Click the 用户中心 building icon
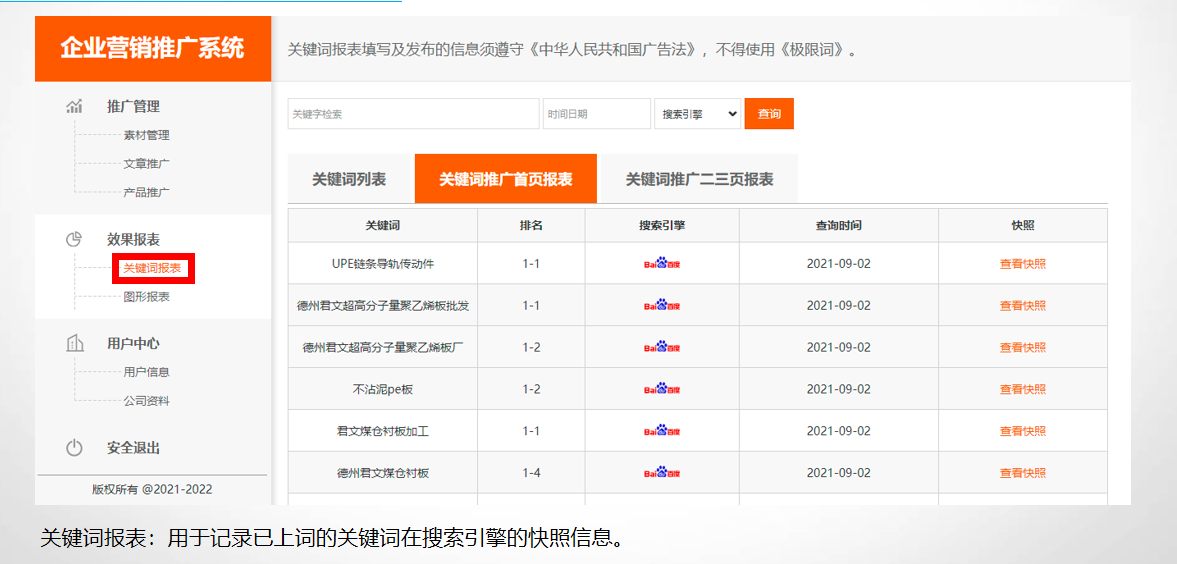1177x564 pixels. coord(74,343)
